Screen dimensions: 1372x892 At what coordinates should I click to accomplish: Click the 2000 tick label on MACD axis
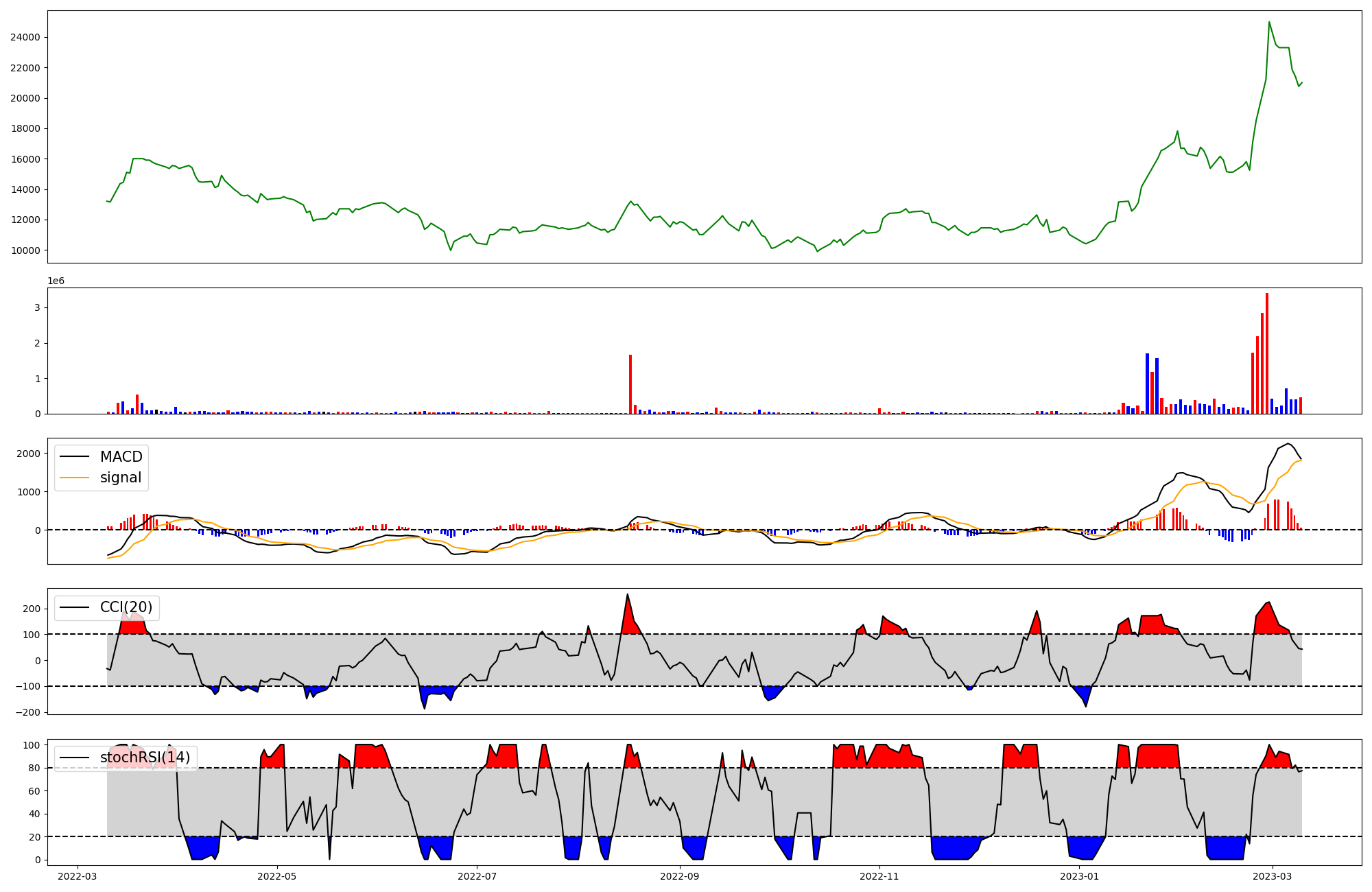click(29, 454)
